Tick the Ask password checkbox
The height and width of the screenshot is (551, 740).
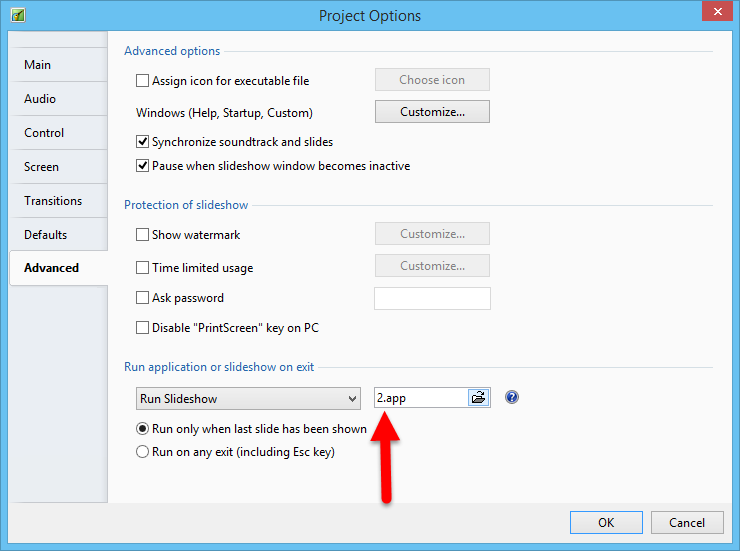coord(142,298)
